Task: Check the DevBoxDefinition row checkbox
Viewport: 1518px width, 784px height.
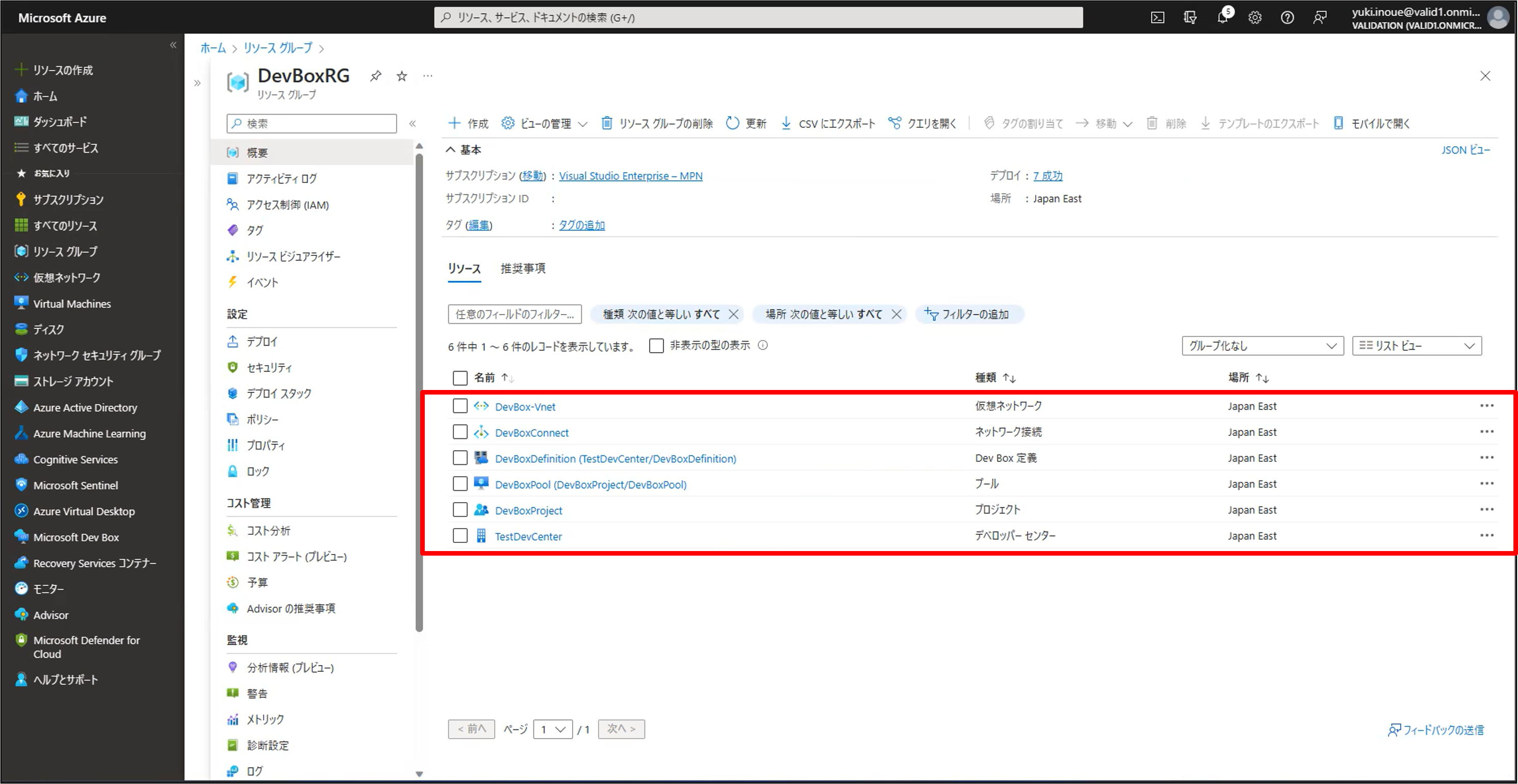Action: 460,458
